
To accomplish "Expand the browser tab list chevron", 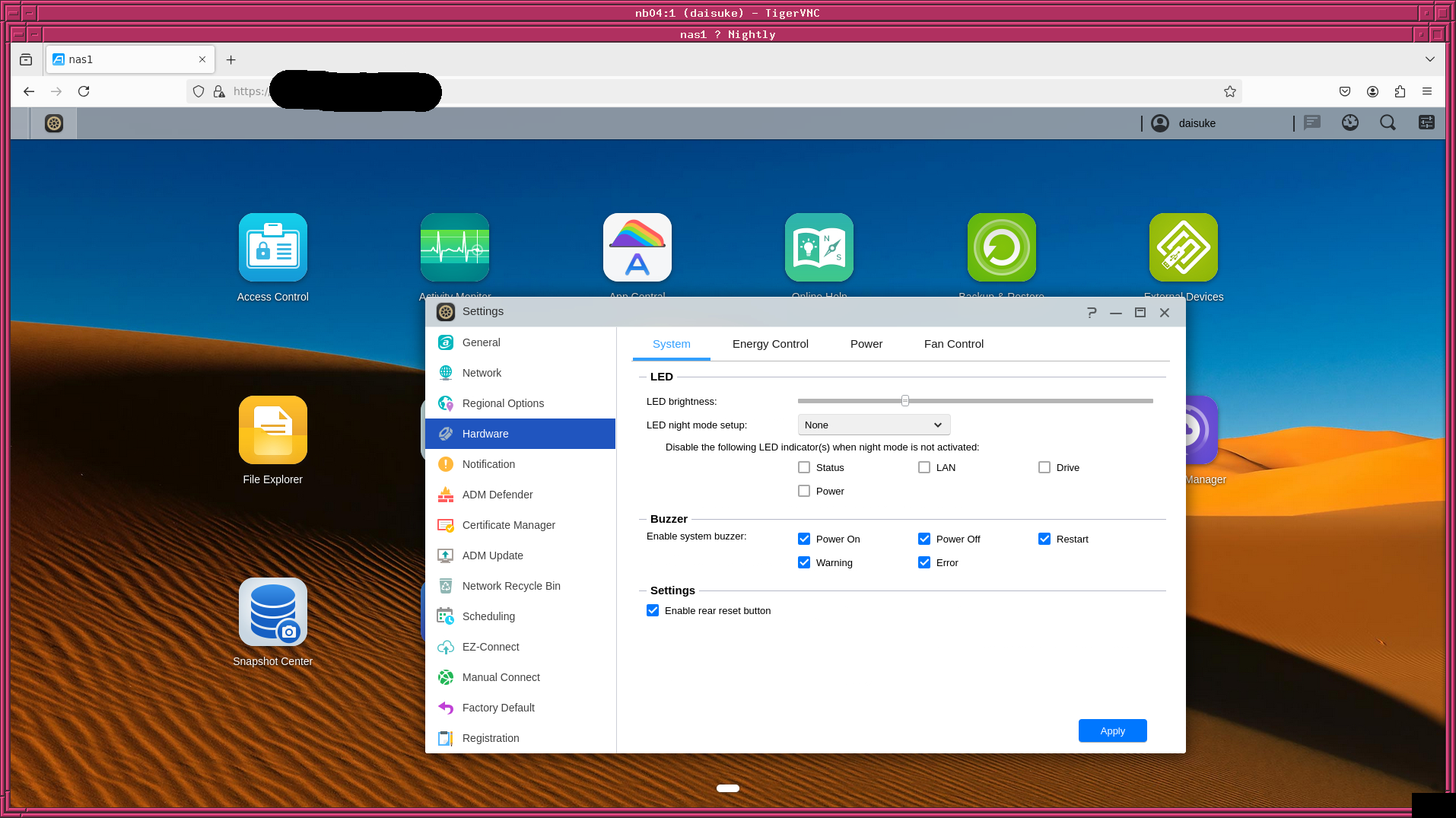I will [1429, 59].
